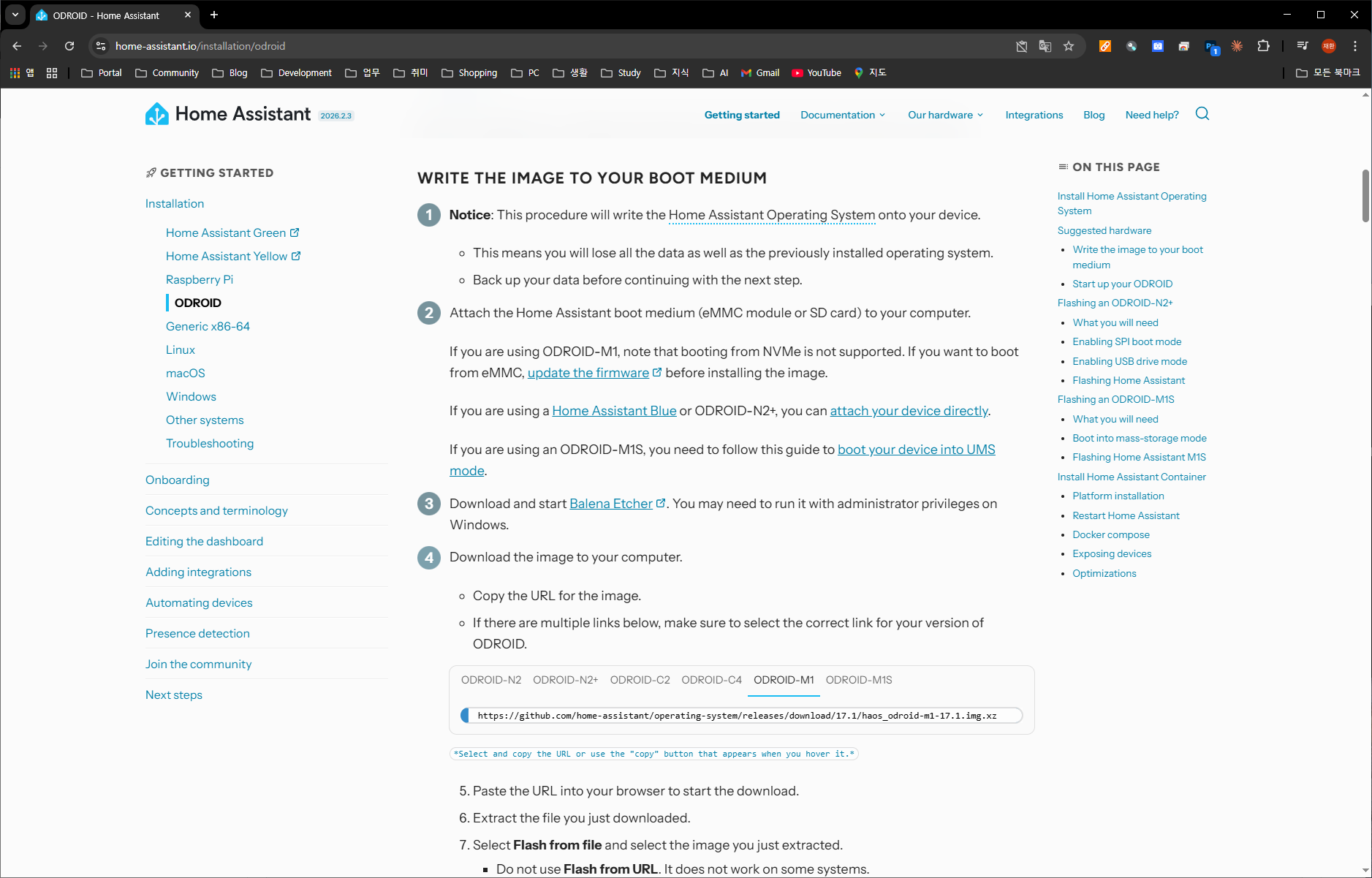This screenshot has width=1372, height=878.
Task: Switch to the ODROID-N2 tab
Action: (x=491, y=680)
